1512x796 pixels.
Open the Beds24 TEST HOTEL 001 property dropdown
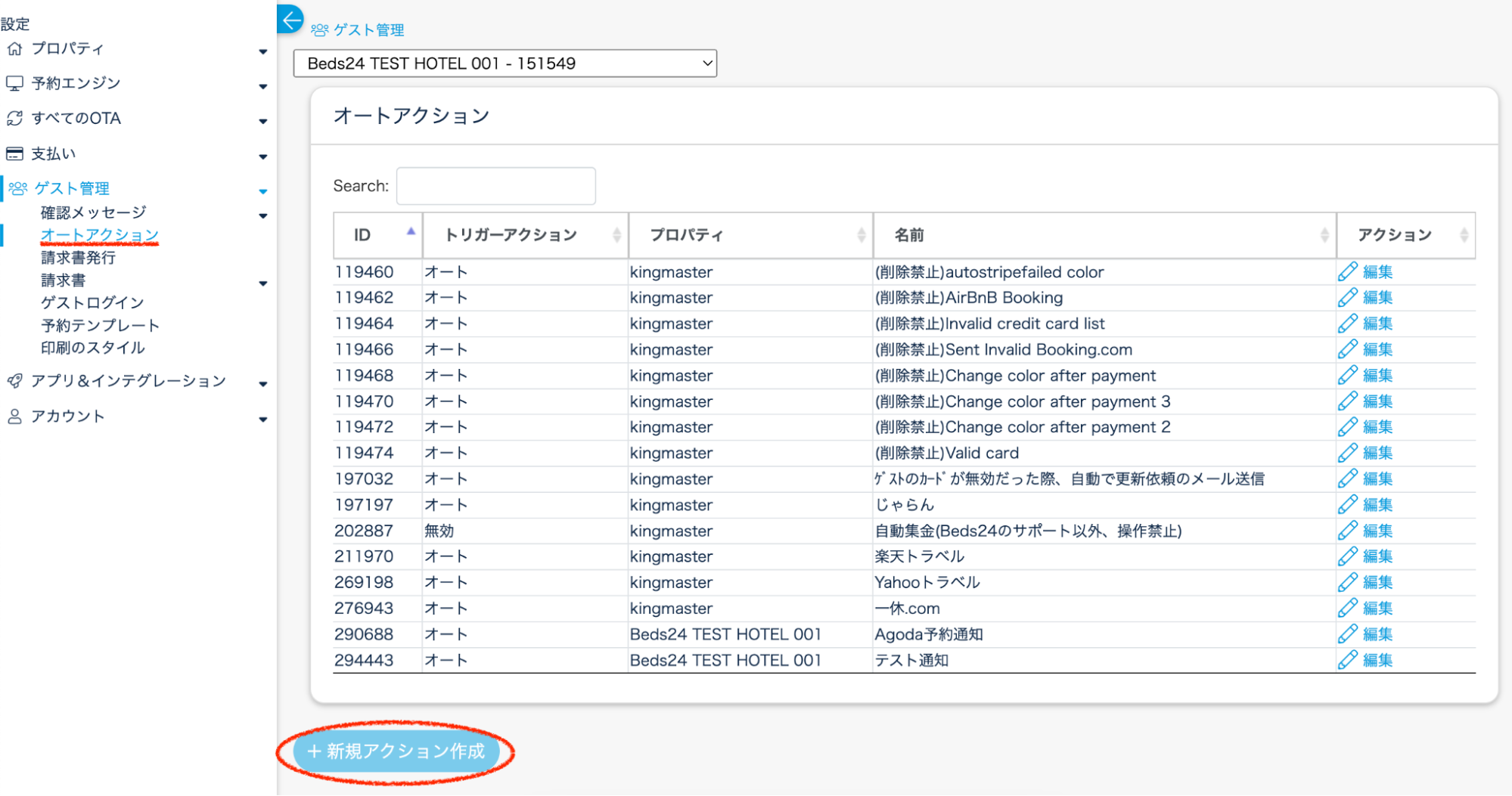pyautogui.click(x=505, y=63)
